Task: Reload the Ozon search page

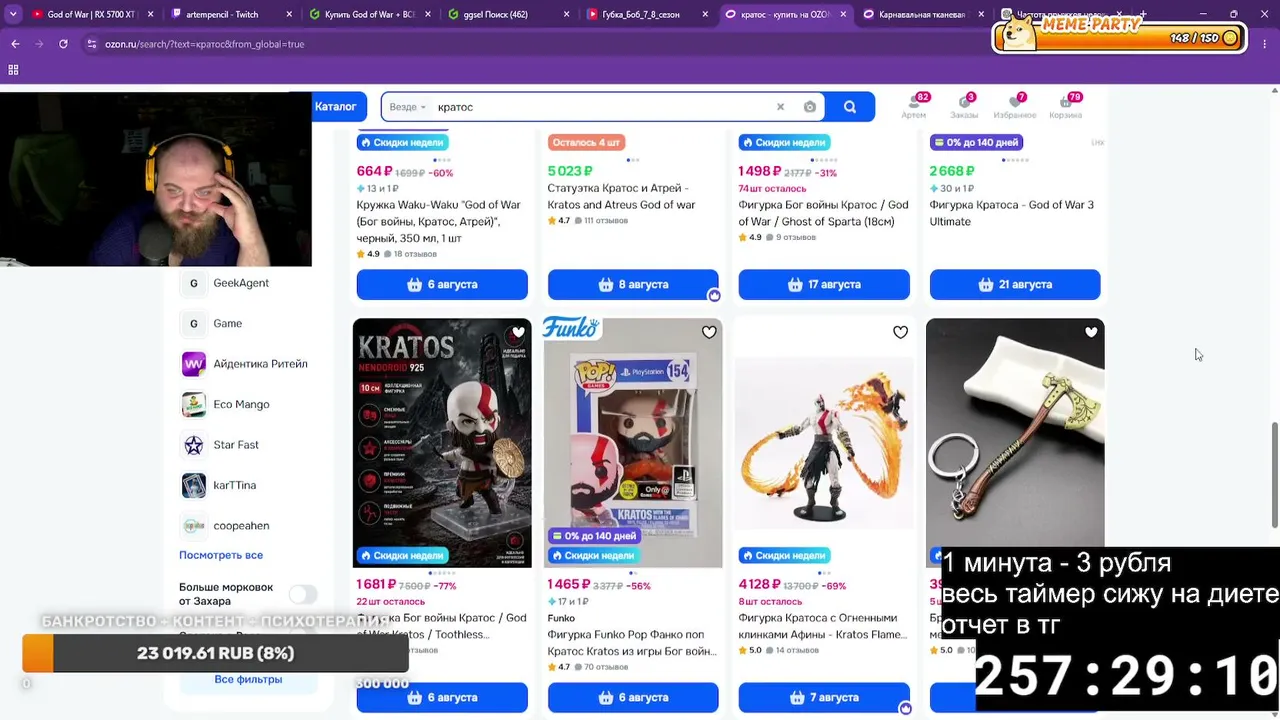Action: [x=63, y=44]
